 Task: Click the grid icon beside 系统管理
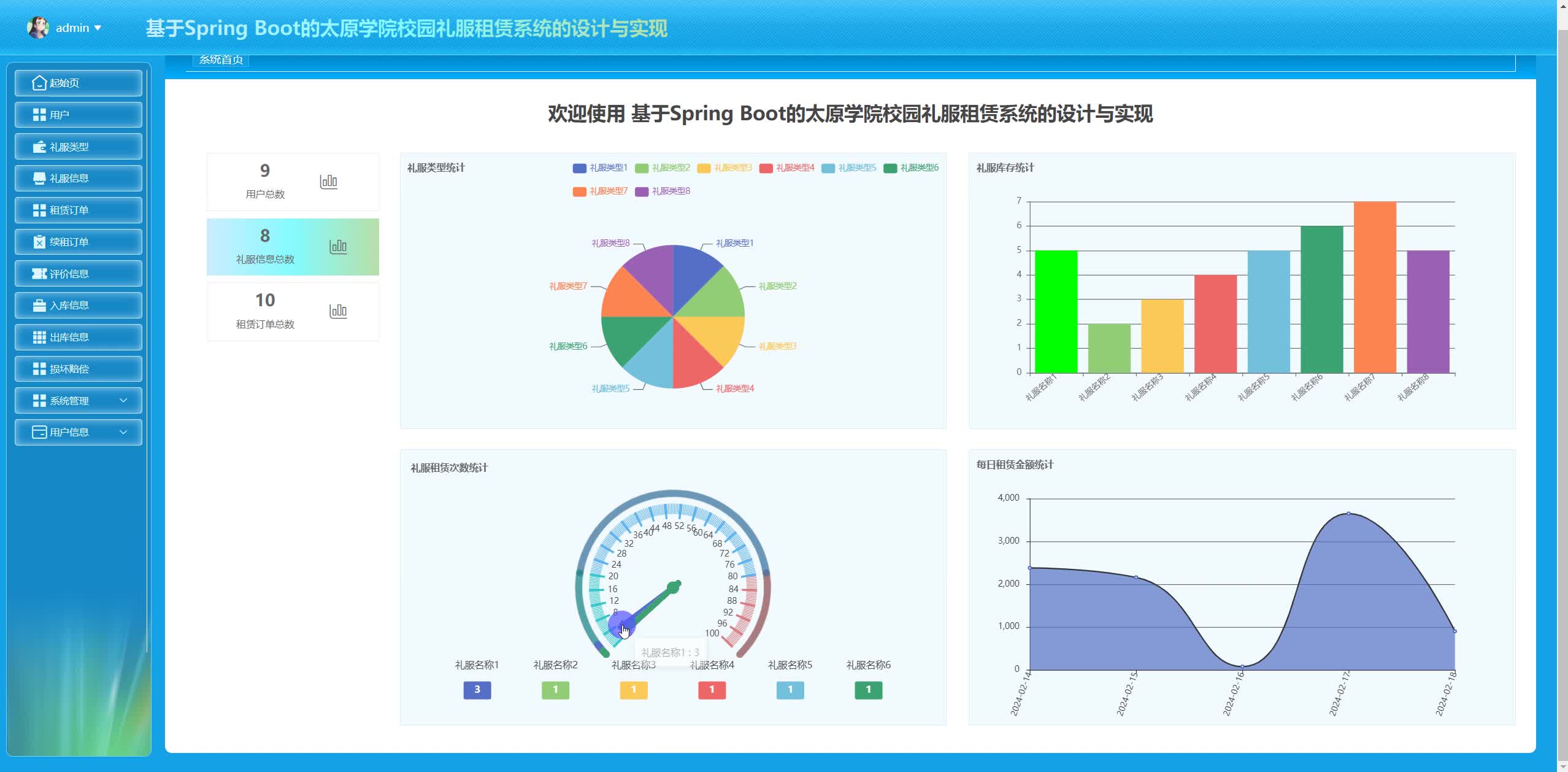[39, 401]
